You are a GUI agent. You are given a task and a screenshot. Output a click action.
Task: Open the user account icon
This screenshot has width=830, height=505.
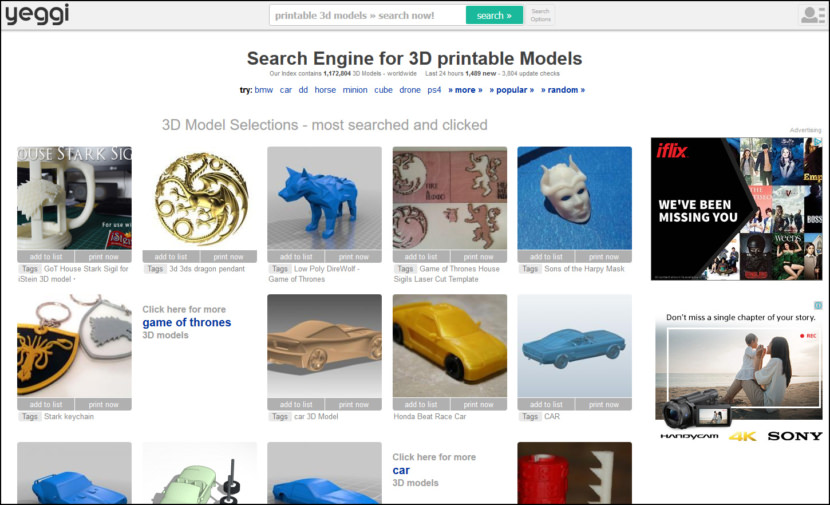tap(811, 15)
